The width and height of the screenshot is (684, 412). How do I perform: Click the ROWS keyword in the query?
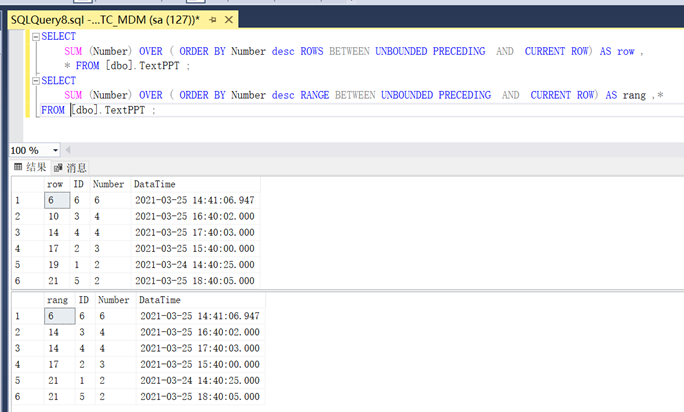(312, 51)
